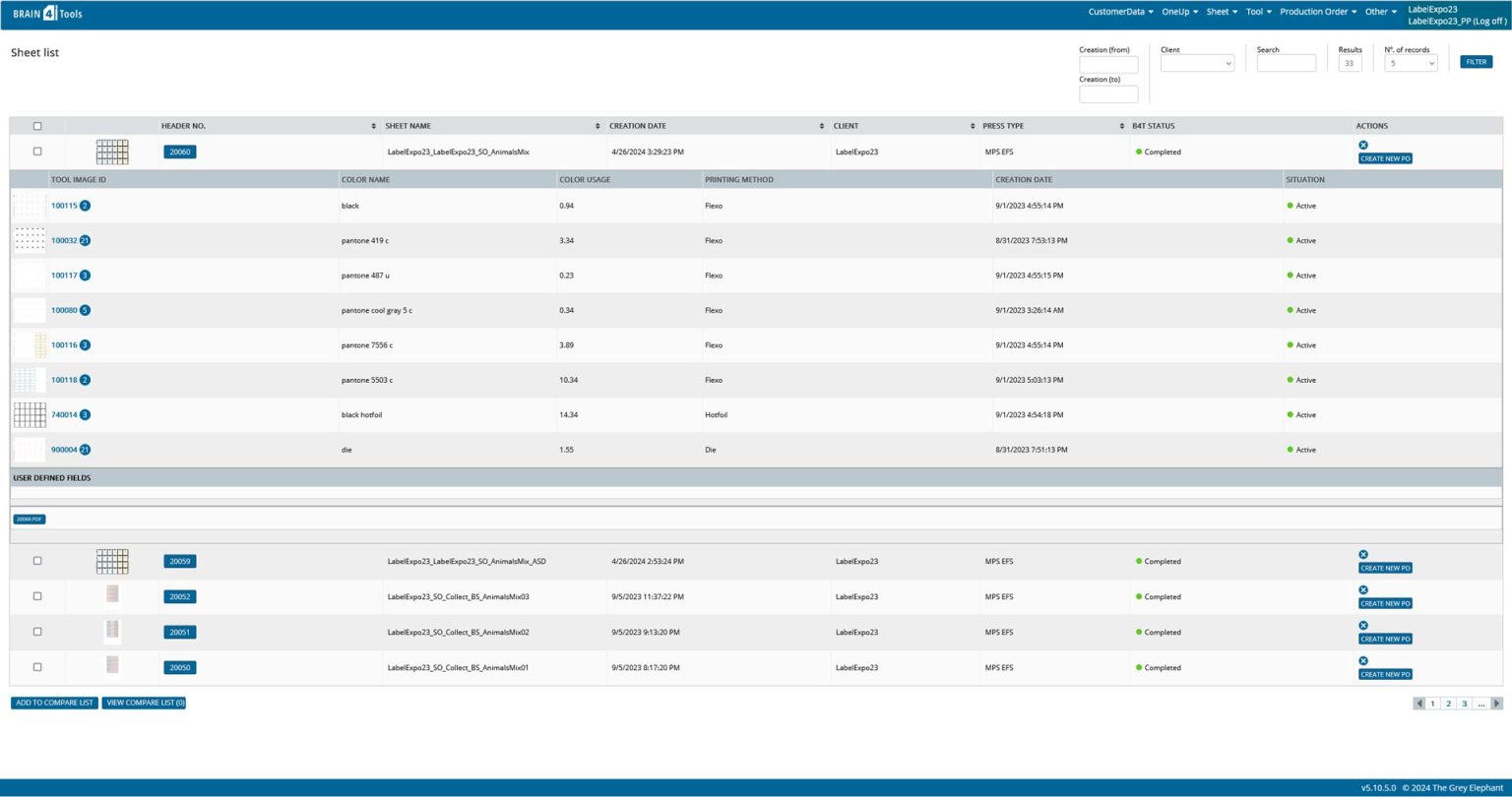Go to next page arrow in pagination

tap(1497, 704)
